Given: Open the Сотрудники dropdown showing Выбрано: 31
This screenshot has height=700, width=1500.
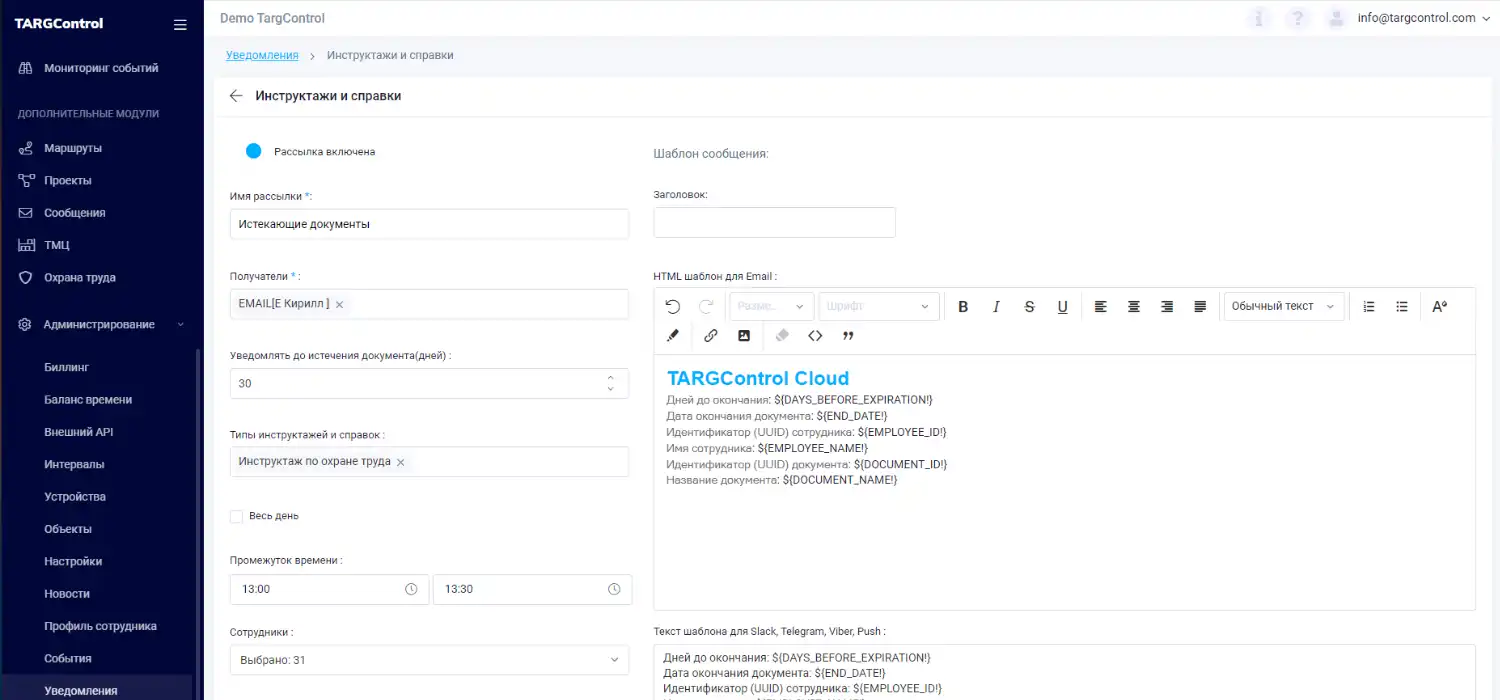Looking at the screenshot, I should click(x=429, y=659).
